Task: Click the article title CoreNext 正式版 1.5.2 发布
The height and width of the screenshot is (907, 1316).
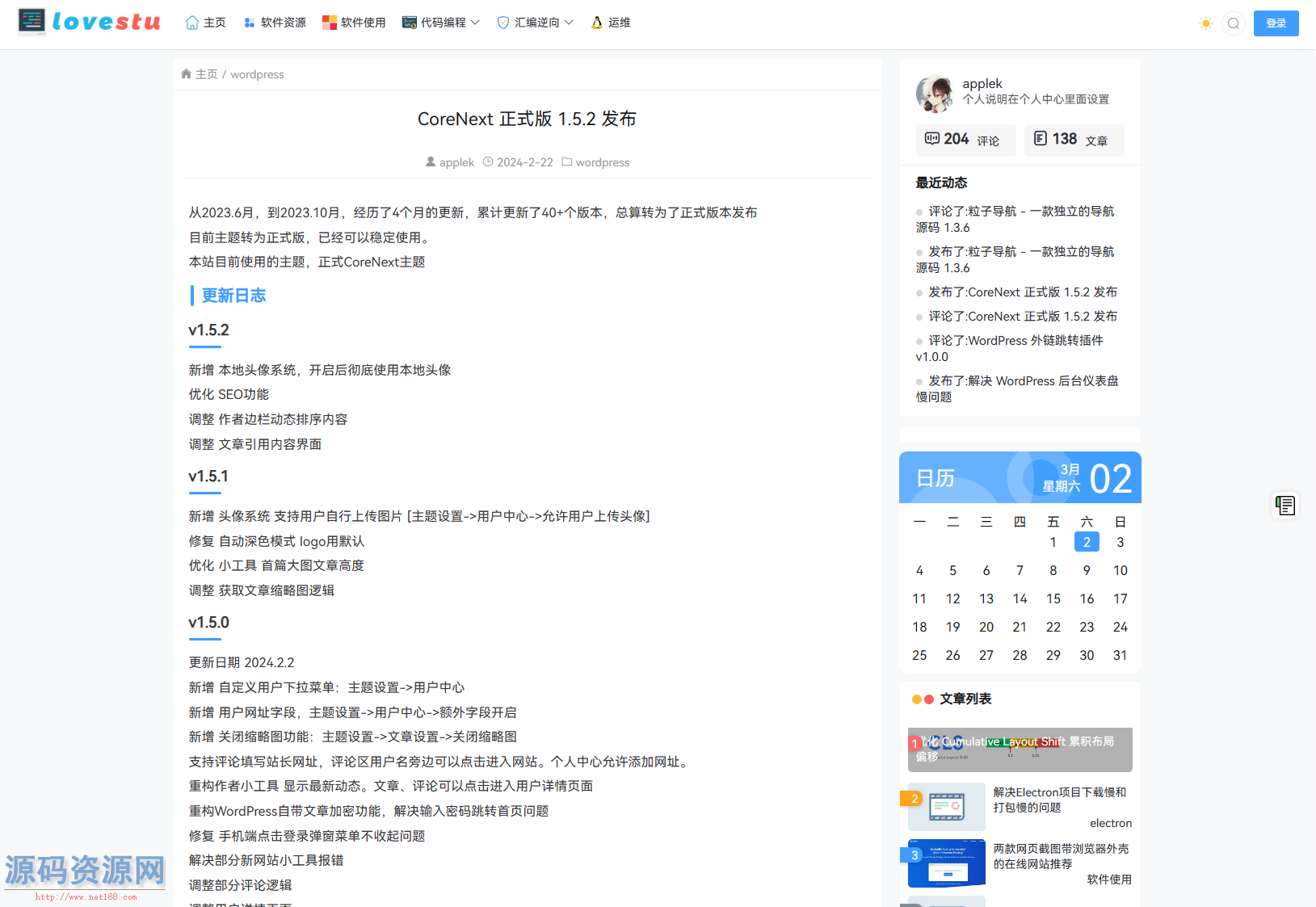Action: 527,119
